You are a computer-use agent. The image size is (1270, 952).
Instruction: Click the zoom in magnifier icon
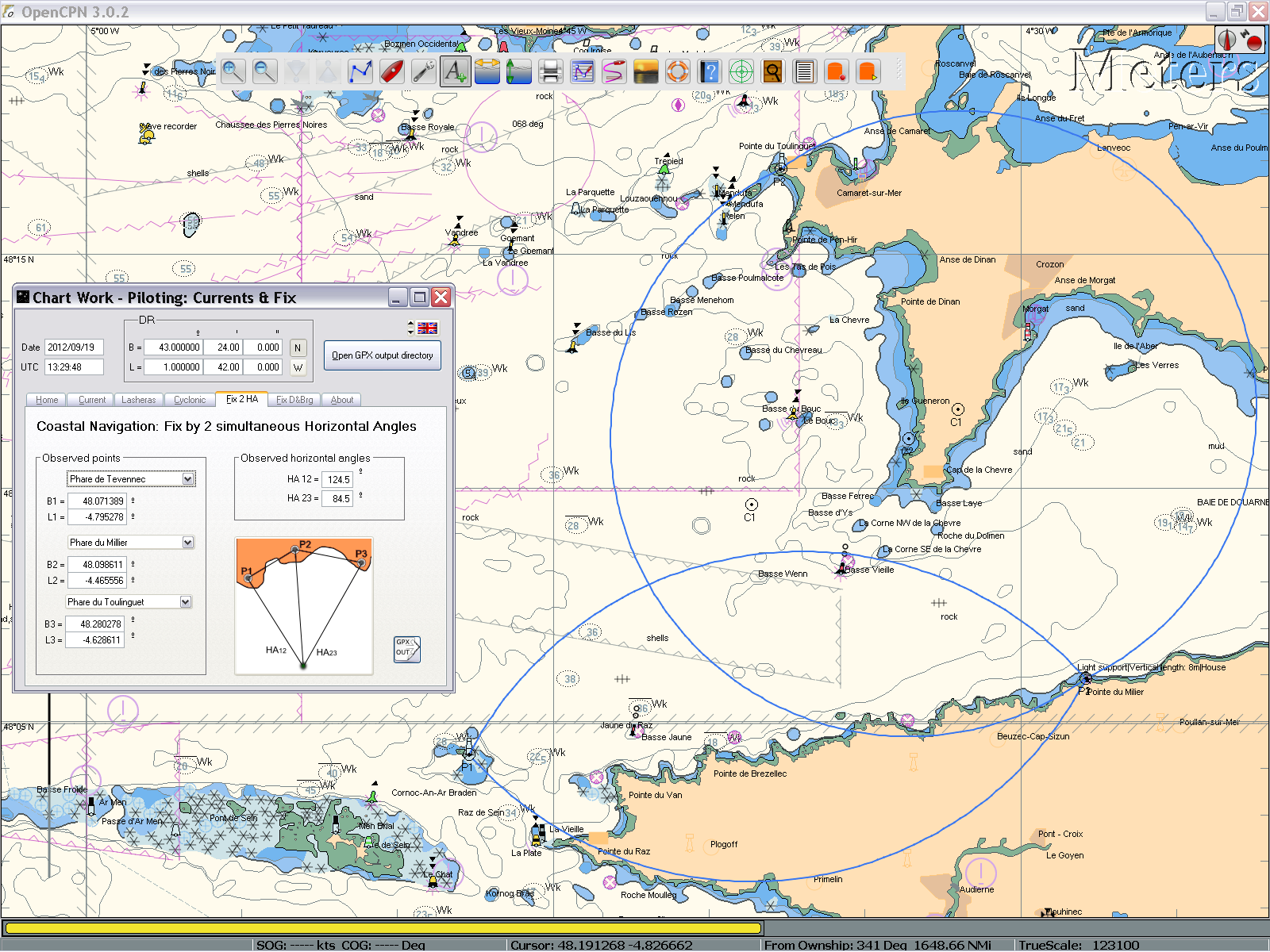click(233, 71)
